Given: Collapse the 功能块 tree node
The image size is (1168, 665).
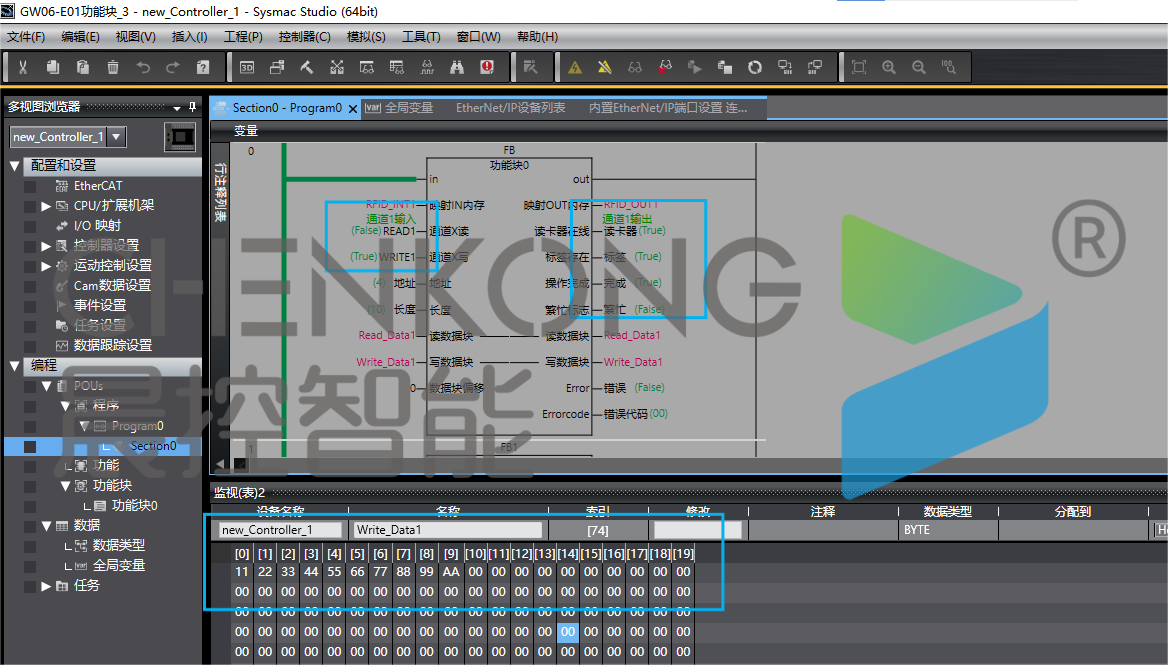Looking at the screenshot, I should coord(66,486).
